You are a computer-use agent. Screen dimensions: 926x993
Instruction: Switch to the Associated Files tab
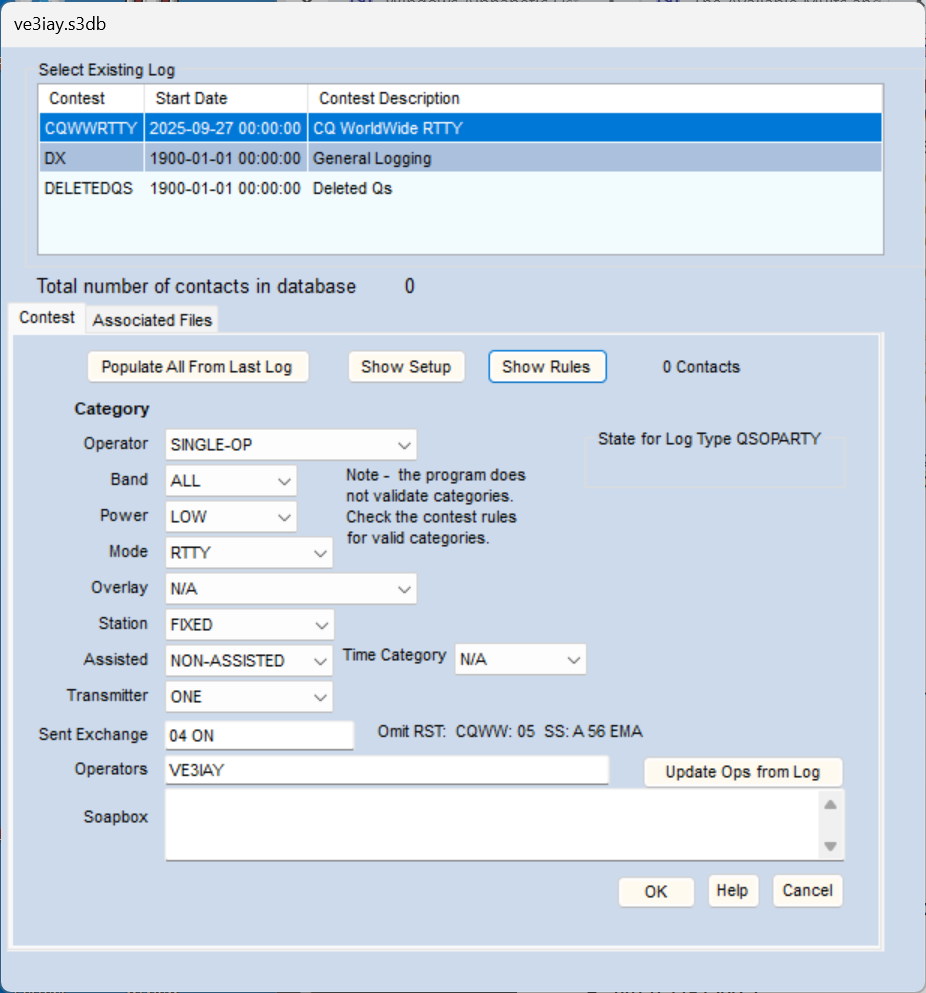click(x=152, y=321)
